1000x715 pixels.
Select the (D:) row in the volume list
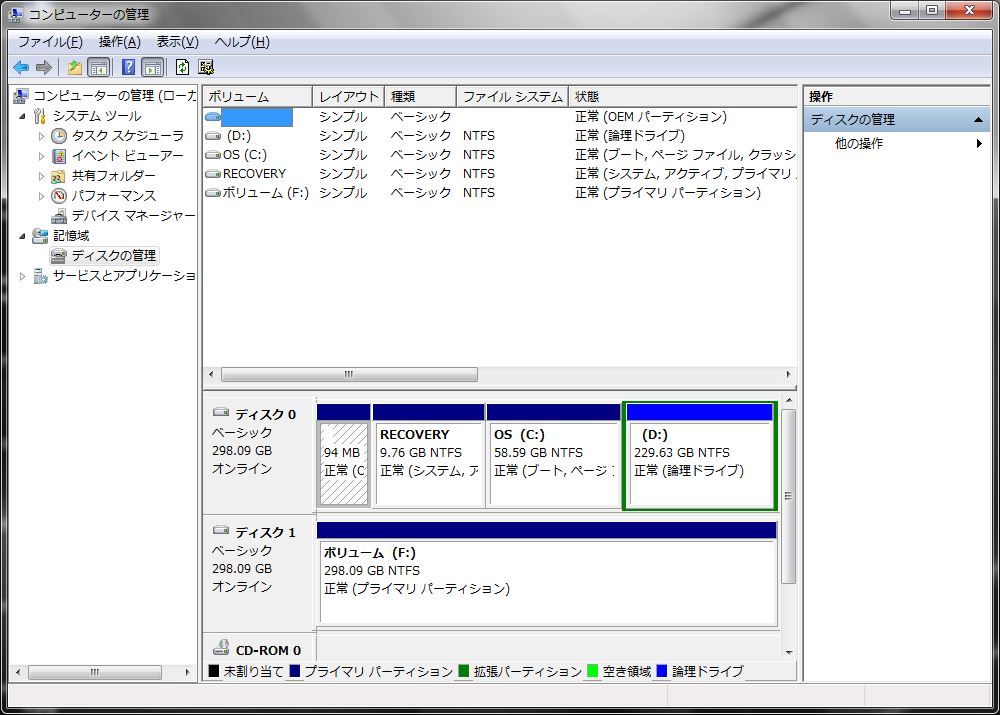(x=500, y=136)
